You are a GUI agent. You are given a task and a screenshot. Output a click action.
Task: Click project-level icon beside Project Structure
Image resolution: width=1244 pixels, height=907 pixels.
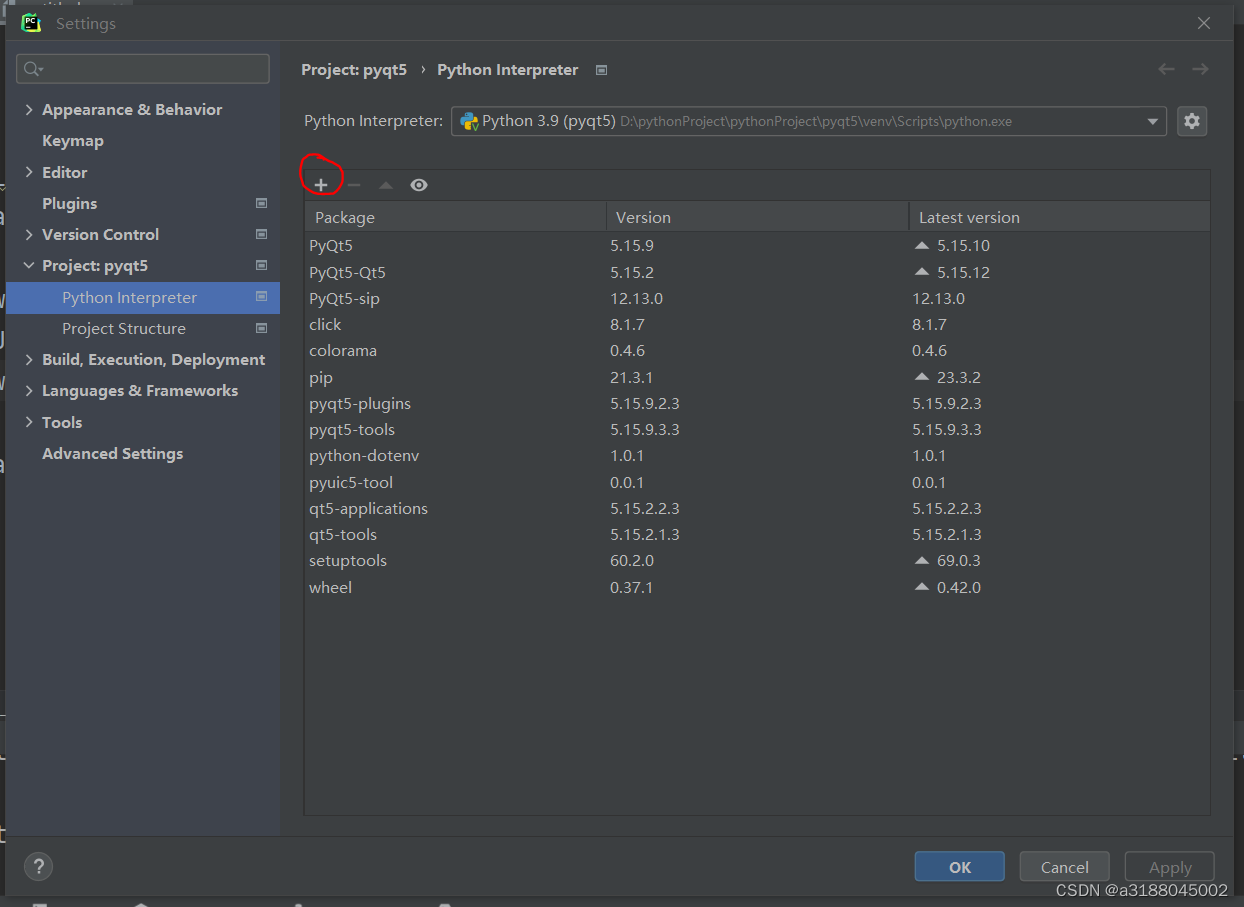262,328
